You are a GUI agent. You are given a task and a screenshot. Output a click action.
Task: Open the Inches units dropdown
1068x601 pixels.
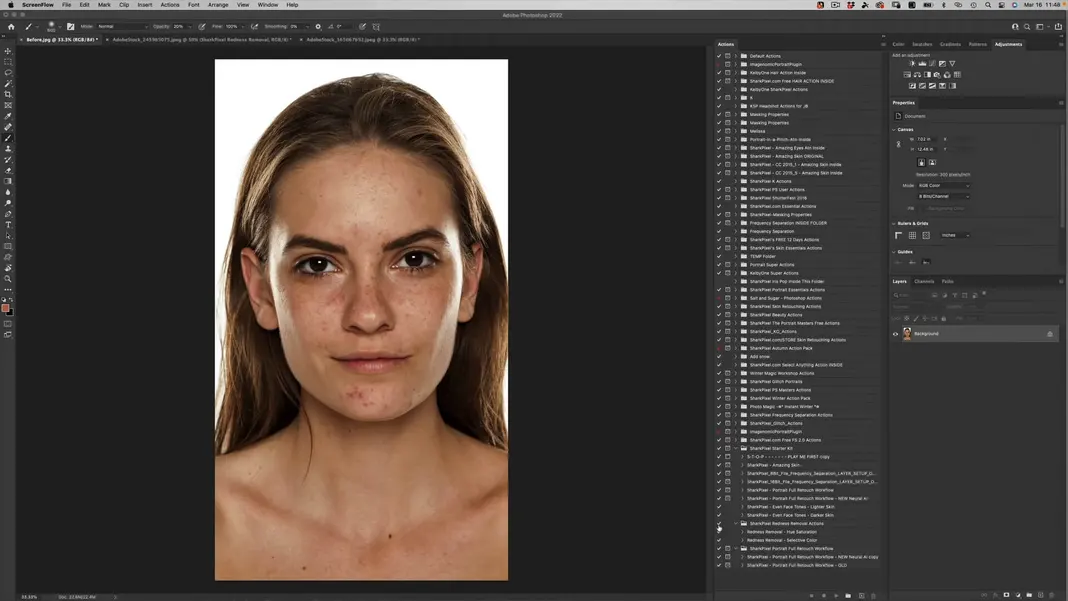955,236
